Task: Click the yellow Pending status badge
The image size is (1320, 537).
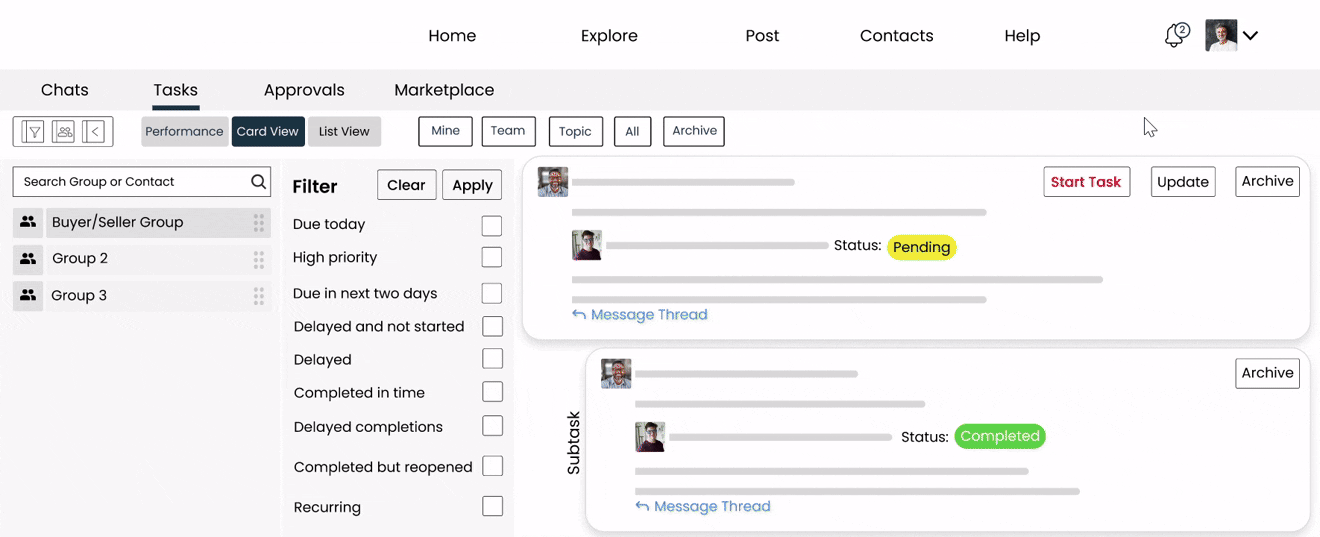Action: [921, 247]
